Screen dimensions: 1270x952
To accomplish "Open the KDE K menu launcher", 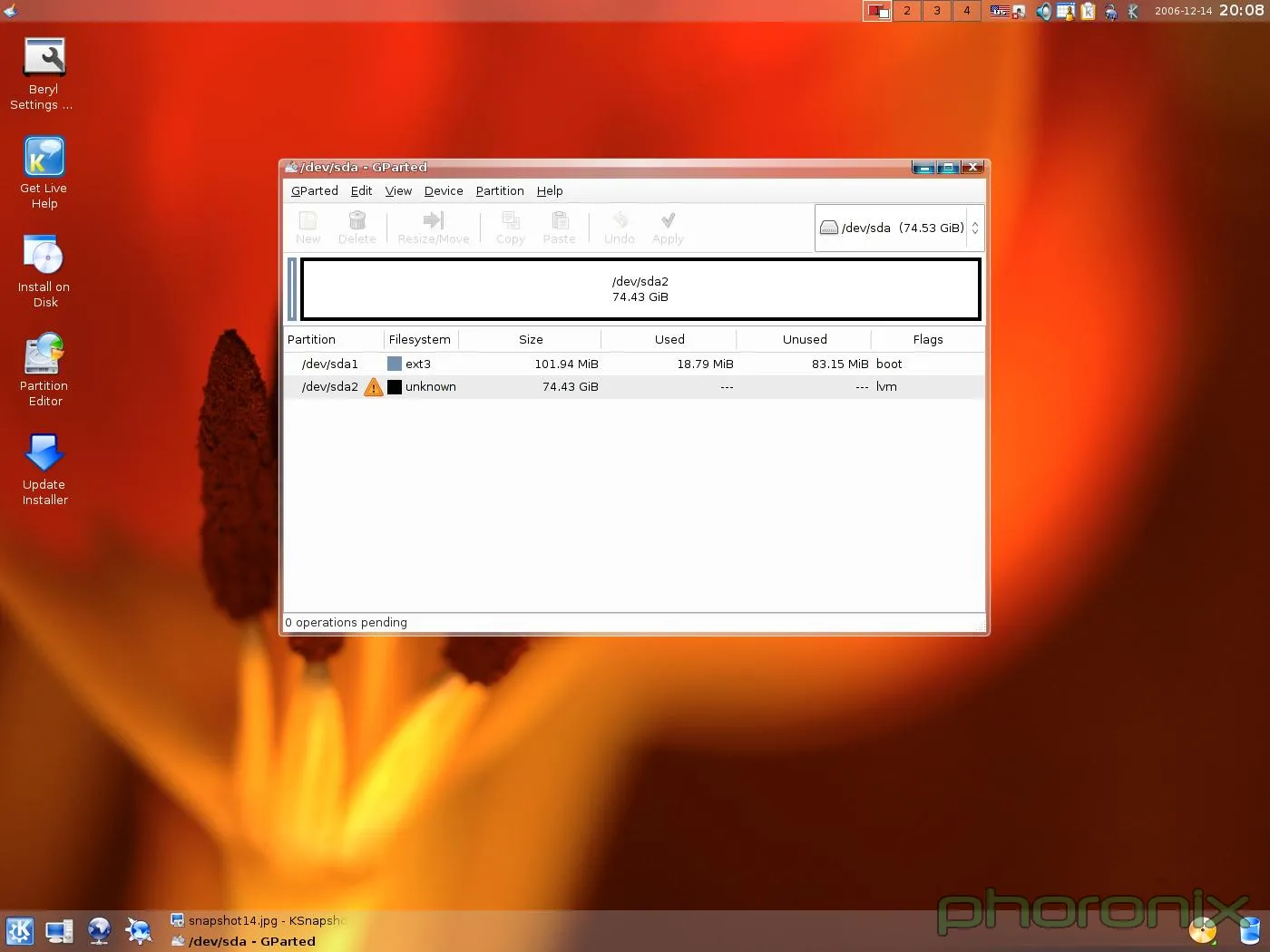I will (x=20, y=931).
